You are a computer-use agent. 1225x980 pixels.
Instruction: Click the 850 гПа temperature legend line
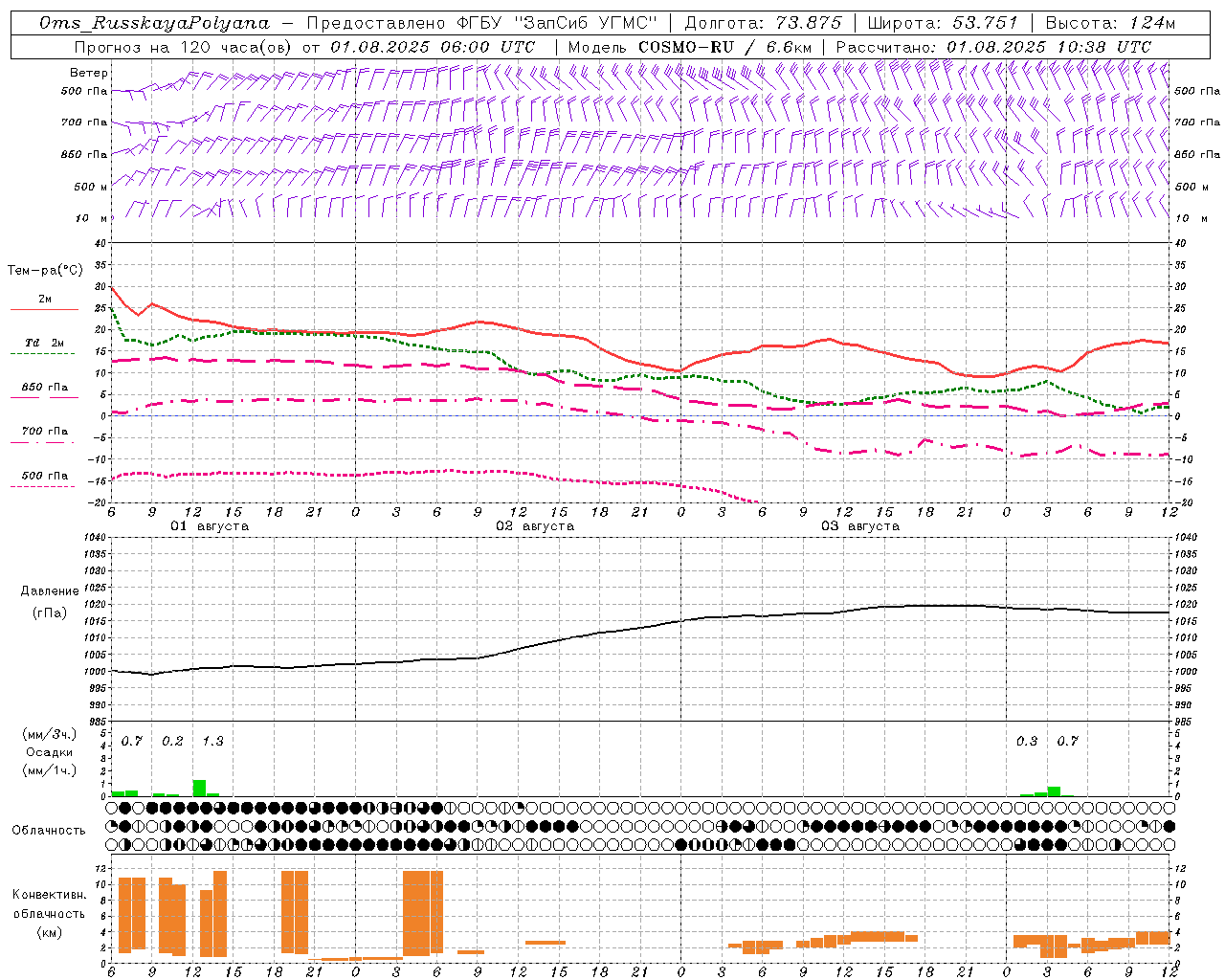pos(44,398)
